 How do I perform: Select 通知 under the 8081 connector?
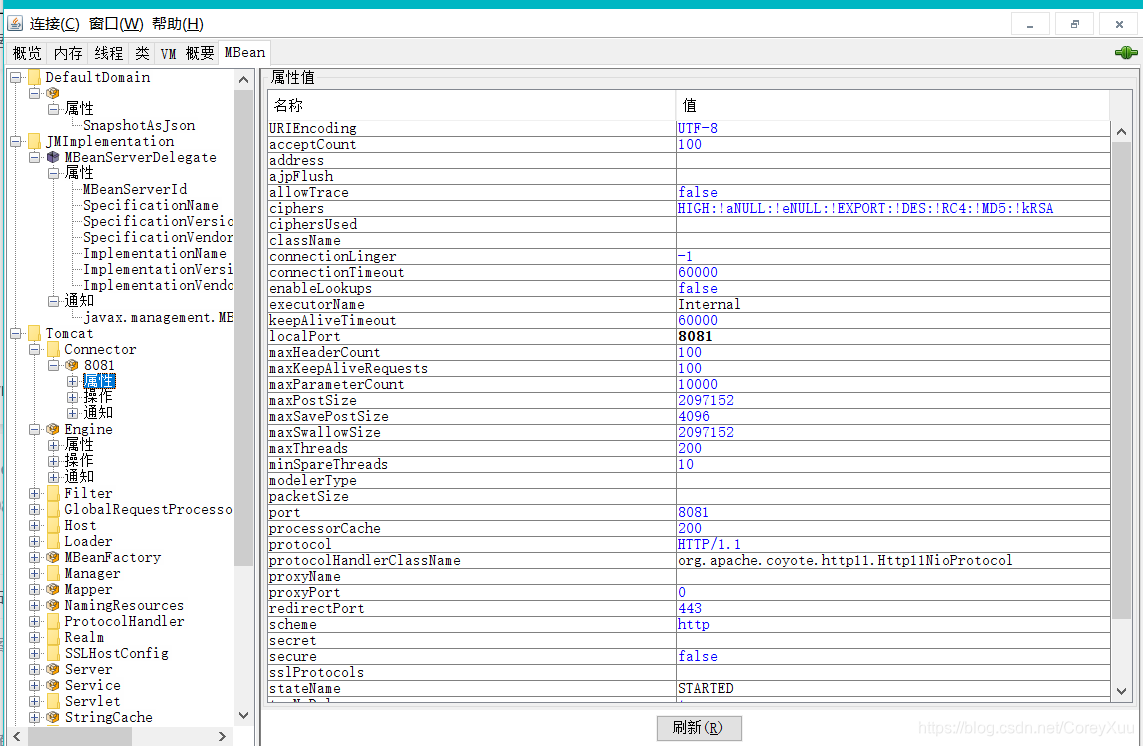tap(98, 413)
